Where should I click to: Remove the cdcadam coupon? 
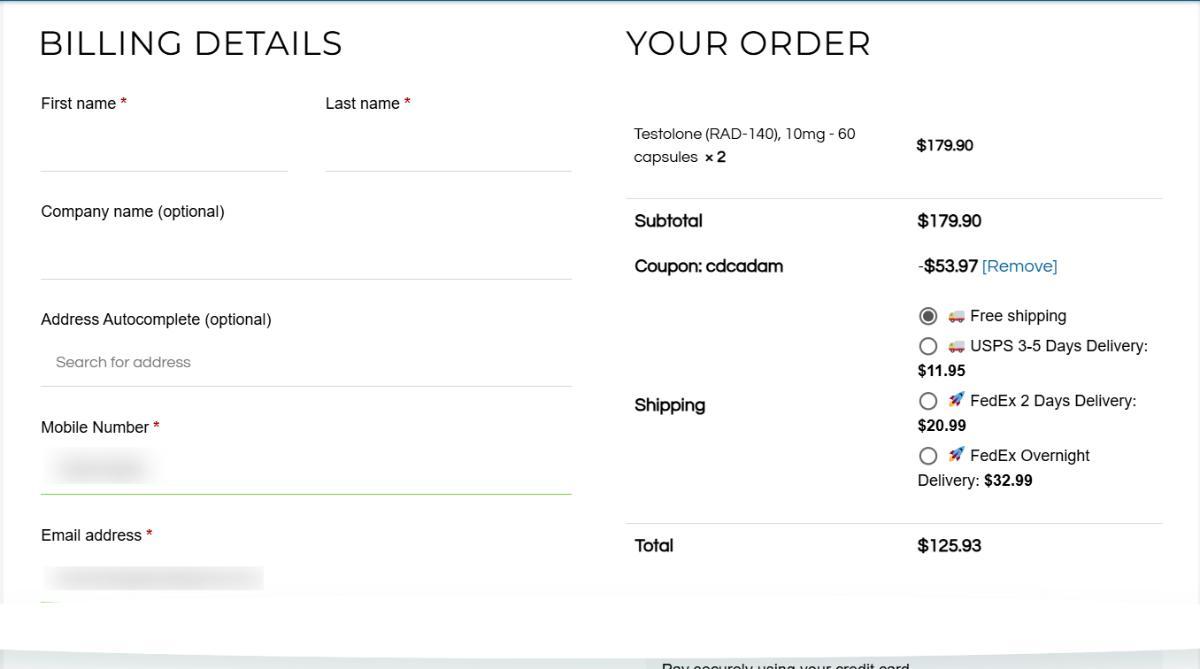1019,266
